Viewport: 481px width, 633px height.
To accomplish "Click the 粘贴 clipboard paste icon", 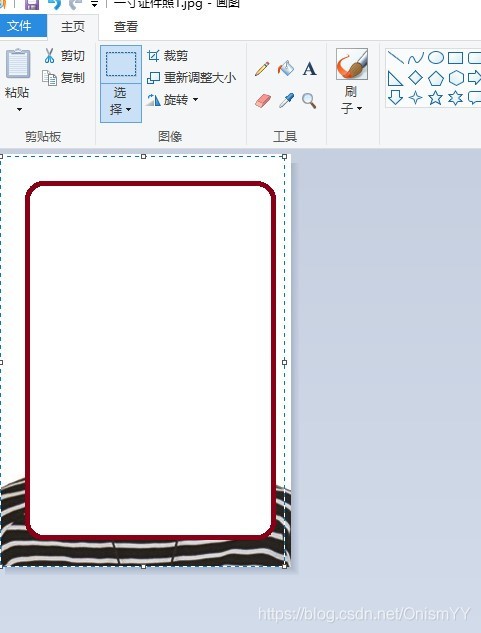I will click(17, 63).
